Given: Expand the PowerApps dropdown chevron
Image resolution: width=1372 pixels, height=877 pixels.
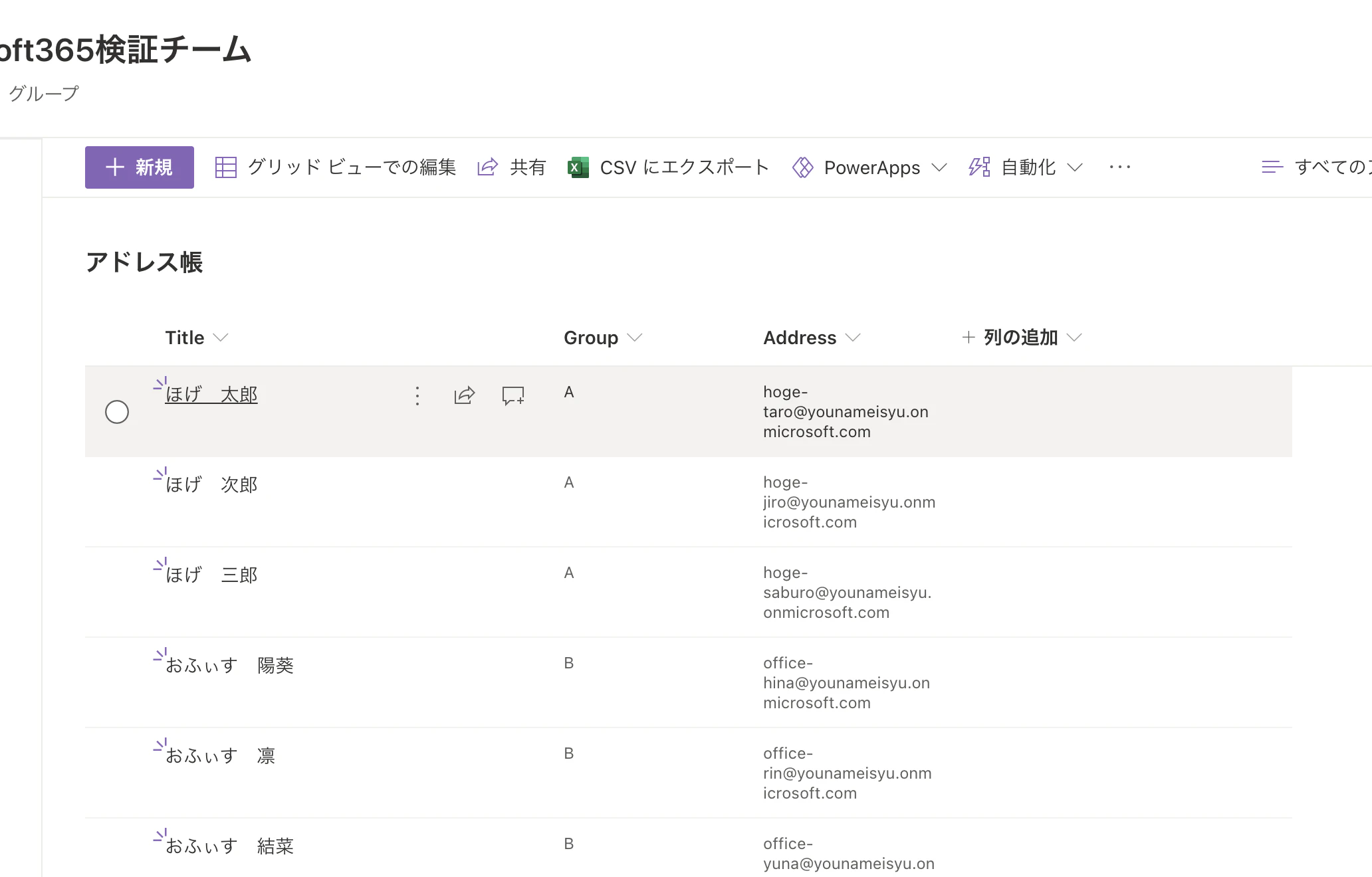Looking at the screenshot, I should coord(939,167).
